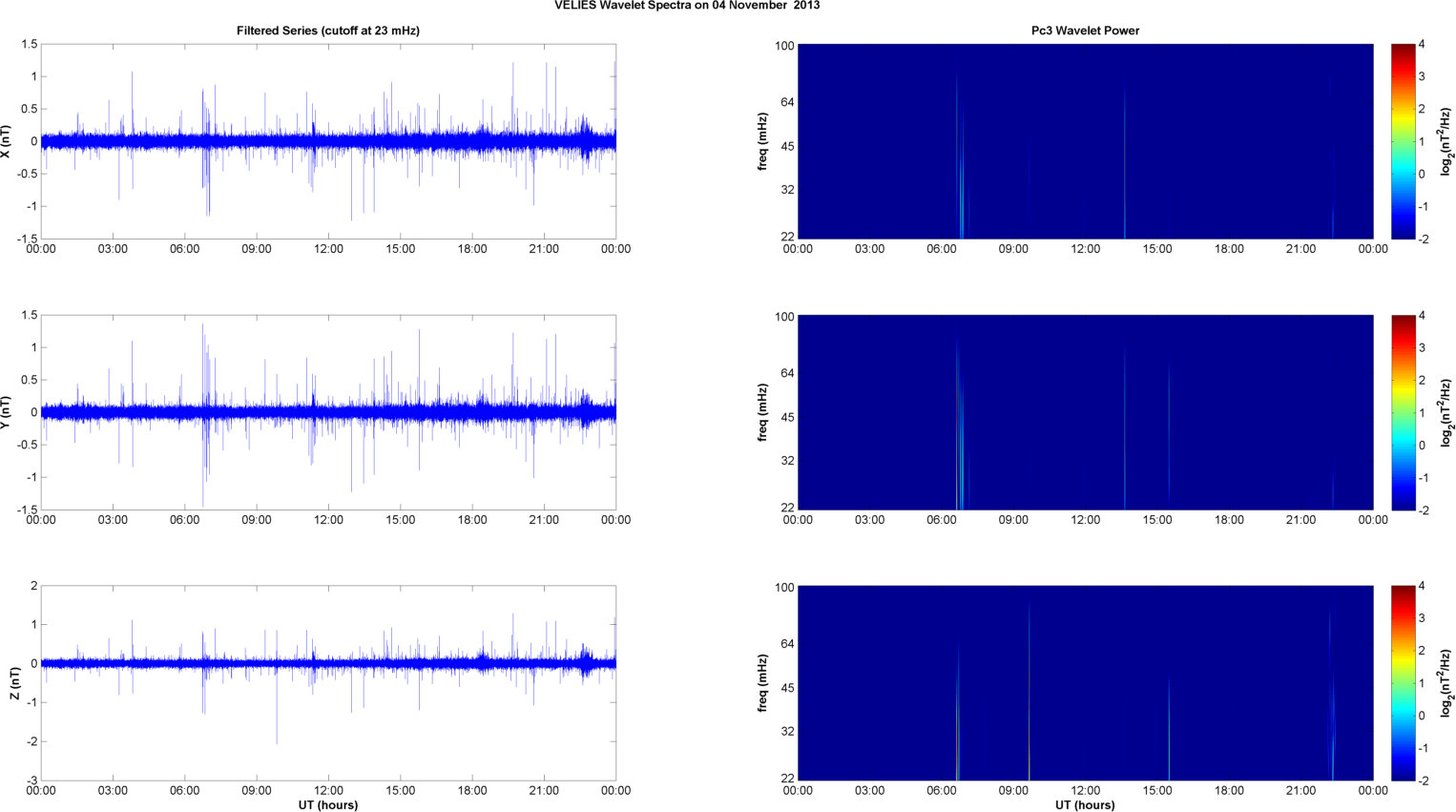The width and height of the screenshot is (1456, 812).
Task: Click the '100' frequency tick of the Y-row spectrogram
Action: click(x=784, y=317)
